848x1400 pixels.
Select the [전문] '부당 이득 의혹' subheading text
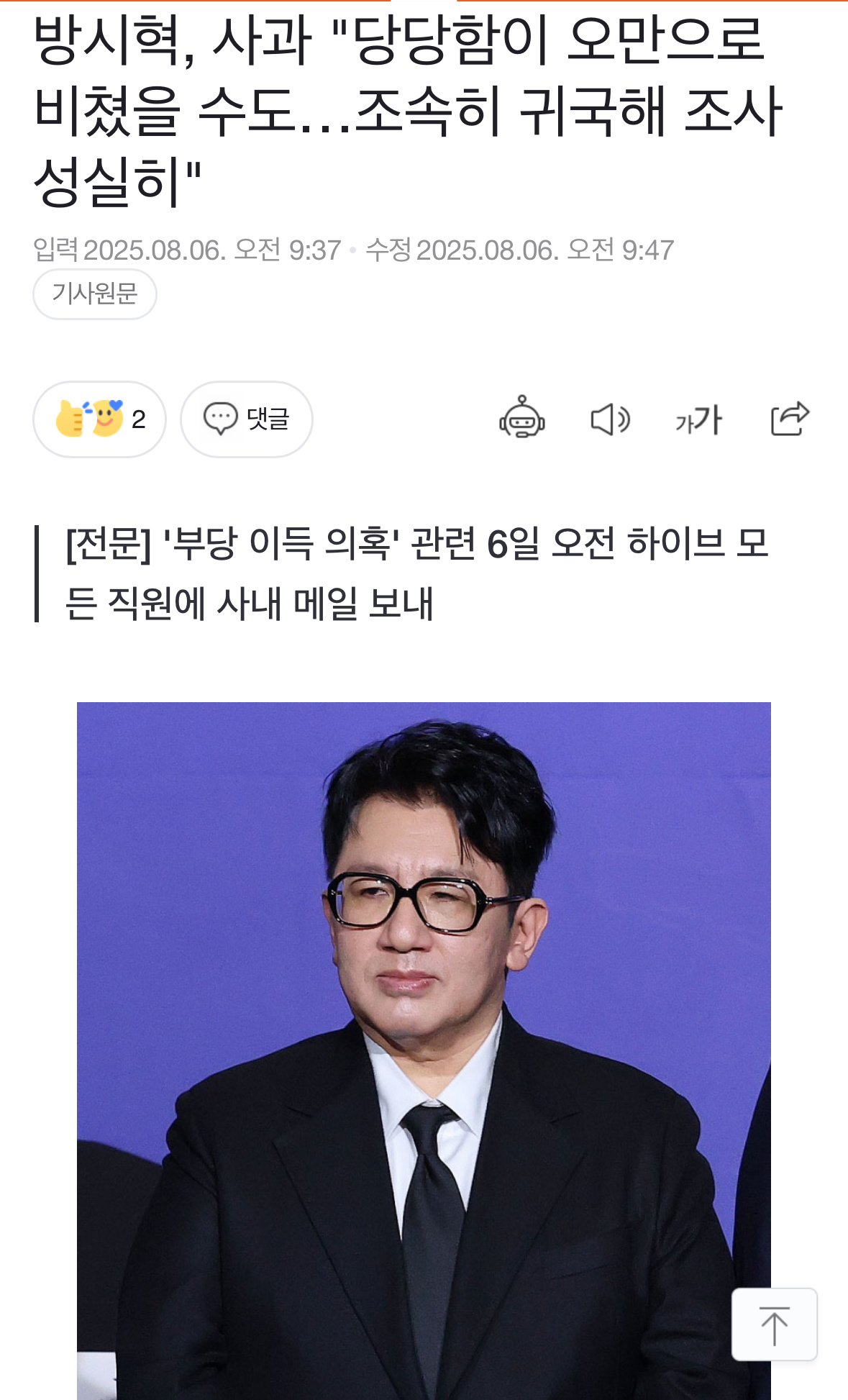click(417, 573)
